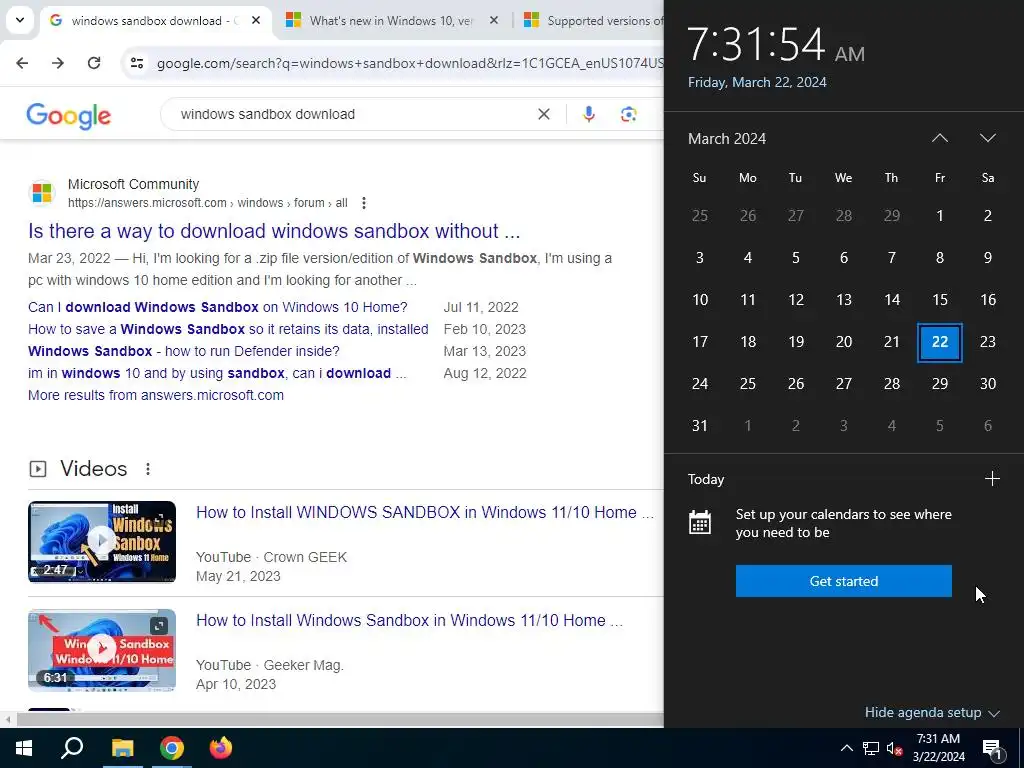Show hidden system tray icons
The image size is (1024, 768).
click(x=846, y=748)
